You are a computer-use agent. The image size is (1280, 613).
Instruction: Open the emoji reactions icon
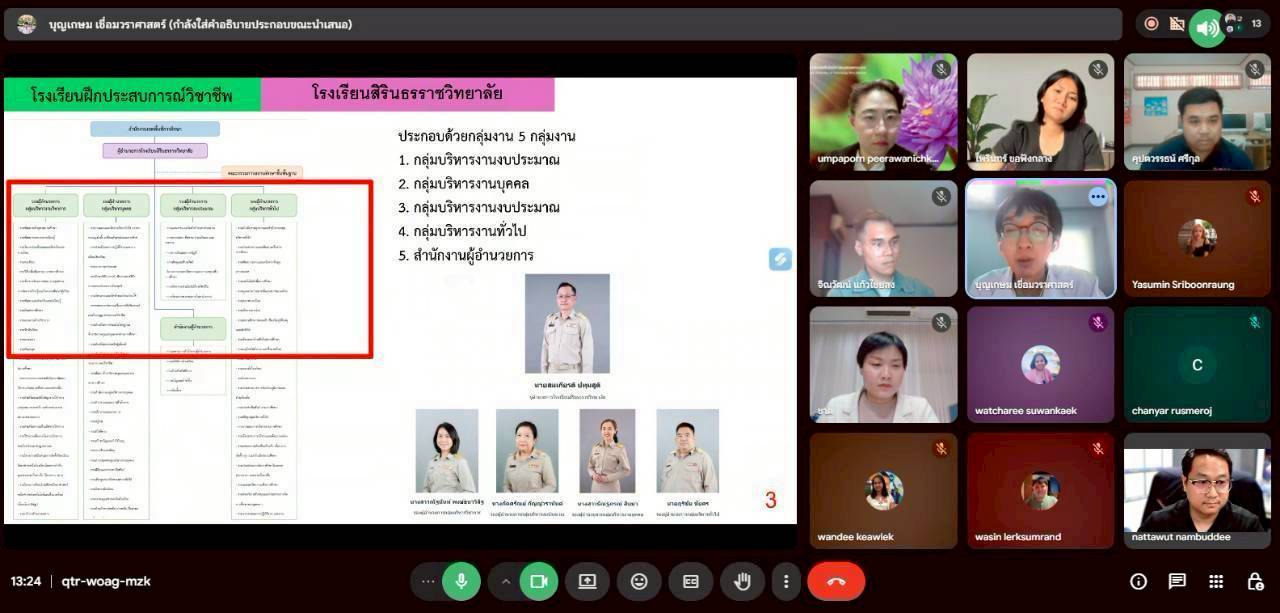(638, 581)
